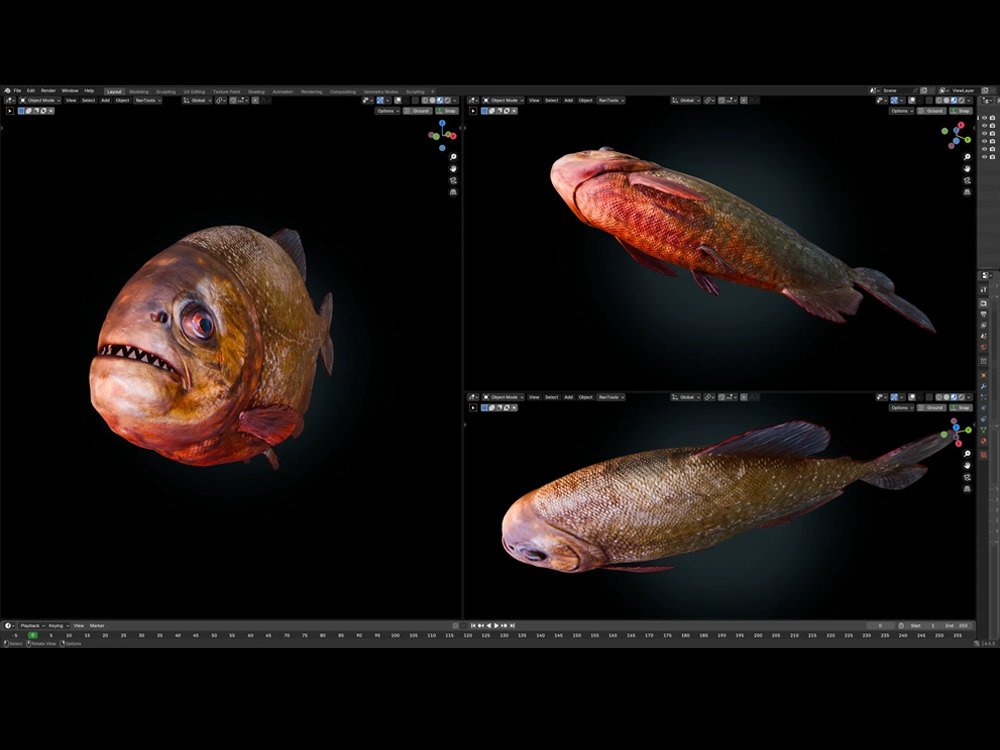Viewport: 1000px width, 750px height.
Task: Open the Window menu
Action: click(x=70, y=91)
